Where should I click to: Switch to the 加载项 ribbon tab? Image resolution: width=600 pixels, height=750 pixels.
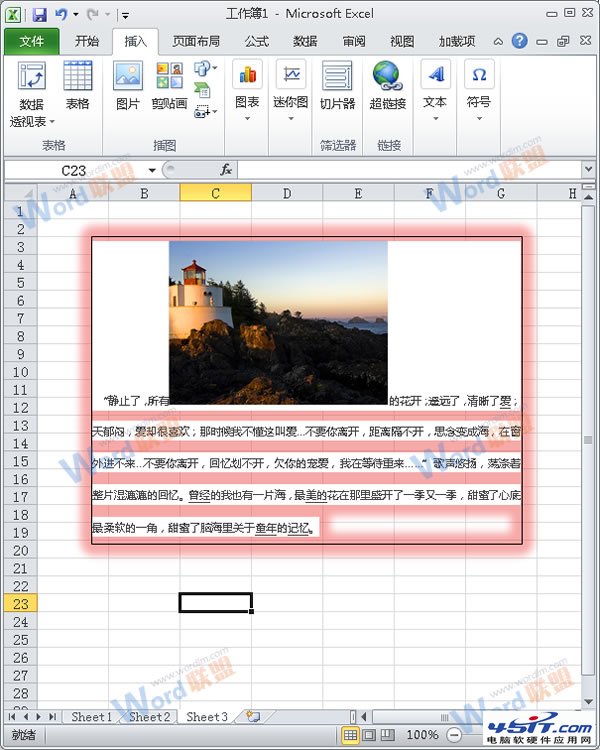457,42
